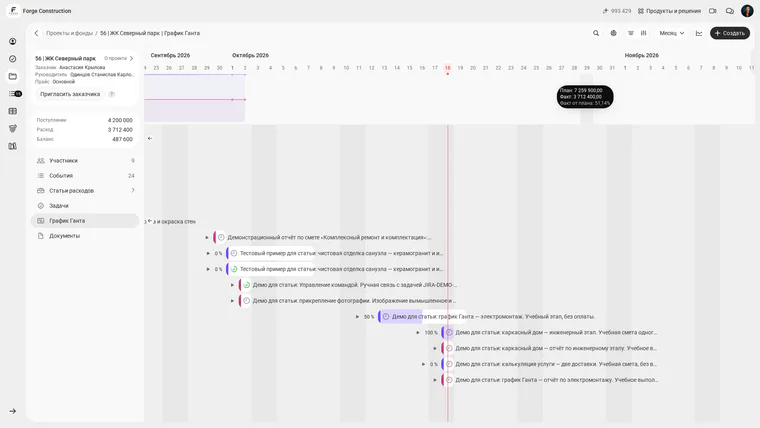This screenshot has height=428, width=760.
Task: Click customer name Анастасия Крылова
Action: pos(82,67)
